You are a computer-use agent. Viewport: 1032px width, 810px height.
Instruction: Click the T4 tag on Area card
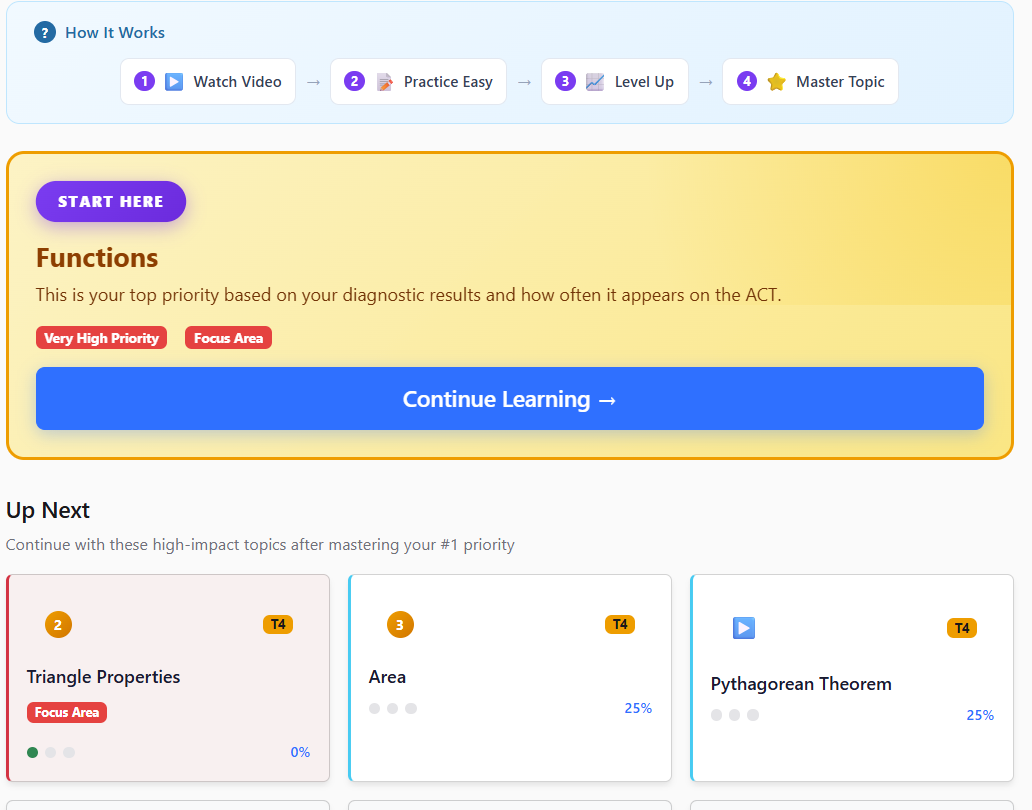tap(620, 624)
